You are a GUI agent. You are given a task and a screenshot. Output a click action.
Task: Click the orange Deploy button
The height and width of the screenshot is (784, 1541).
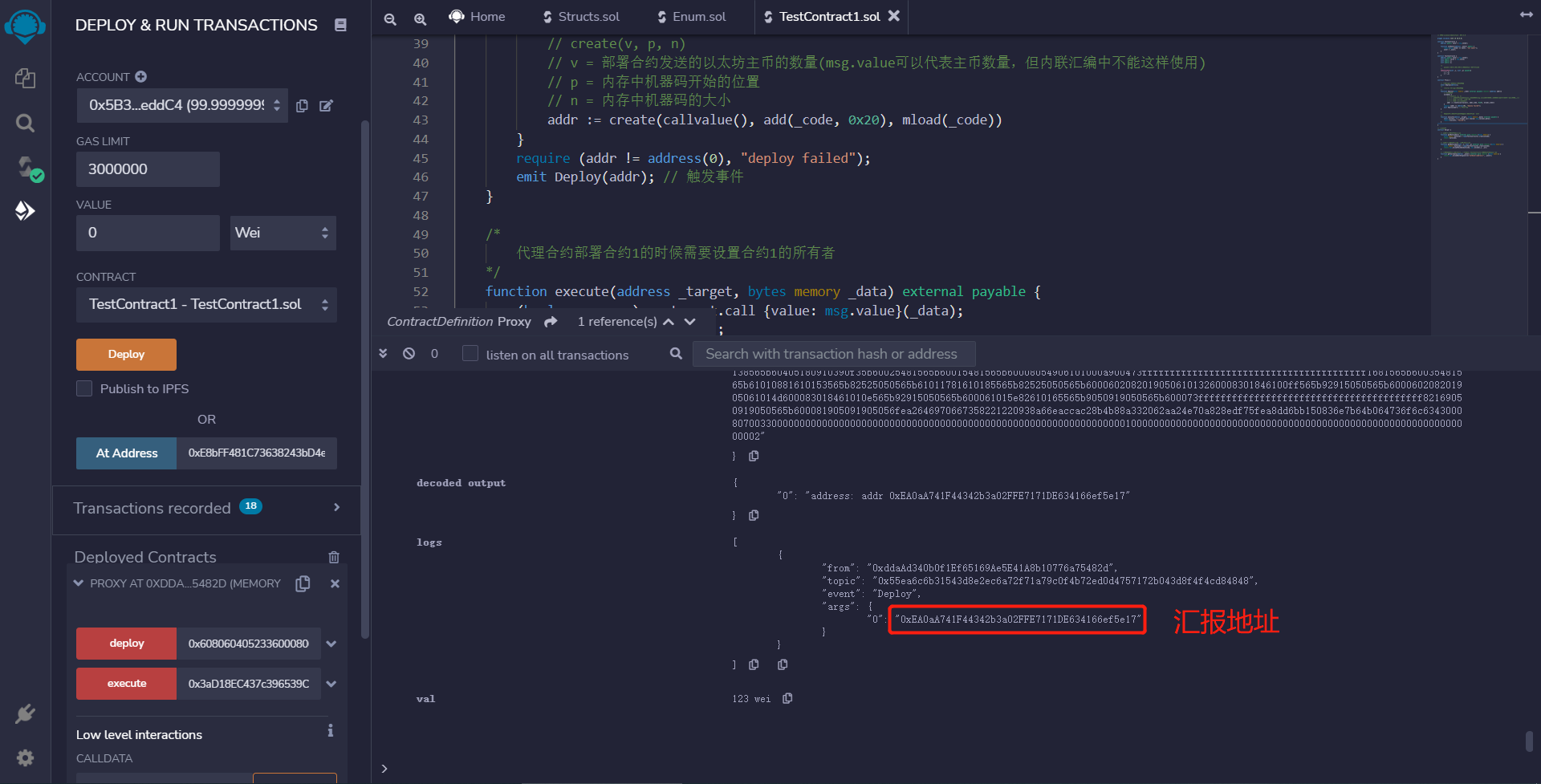tap(126, 355)
